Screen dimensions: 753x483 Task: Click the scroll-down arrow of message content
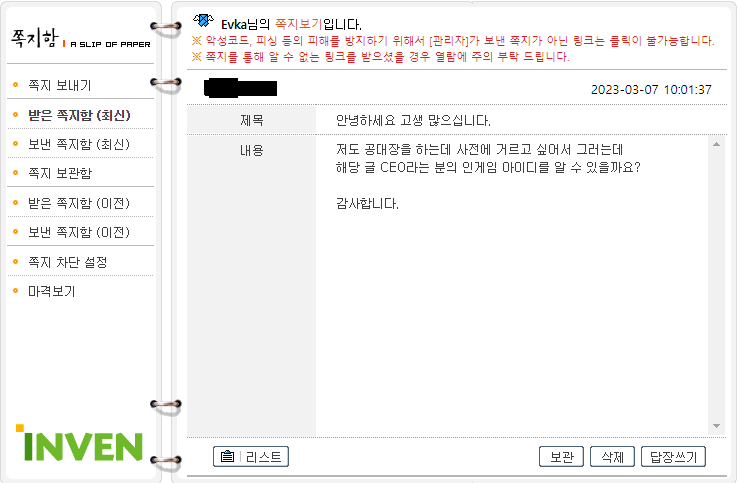[x=717, y=426]
